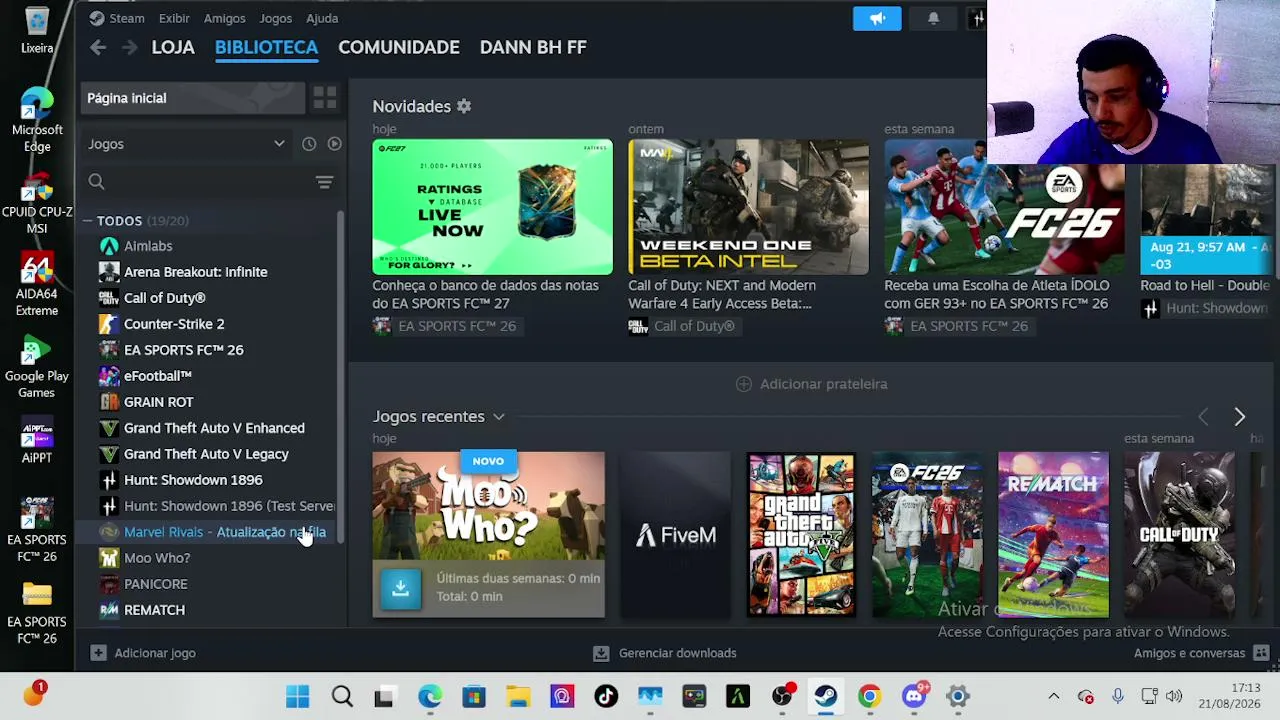Expand the Jogos recentes shelf dropdown
The image size is (1280, 720).
498,417
